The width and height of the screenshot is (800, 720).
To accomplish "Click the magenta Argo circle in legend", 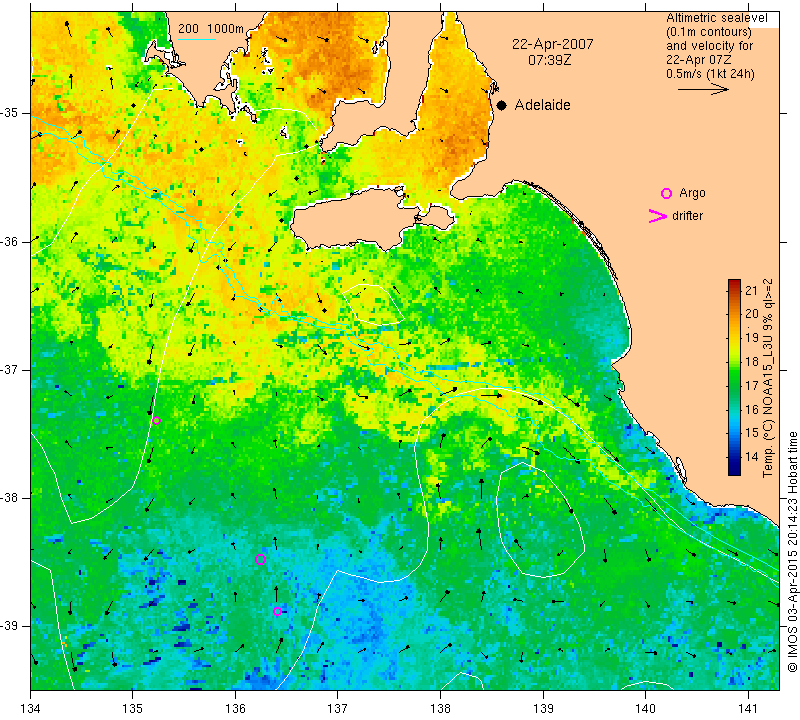I will tap(666, 193).
